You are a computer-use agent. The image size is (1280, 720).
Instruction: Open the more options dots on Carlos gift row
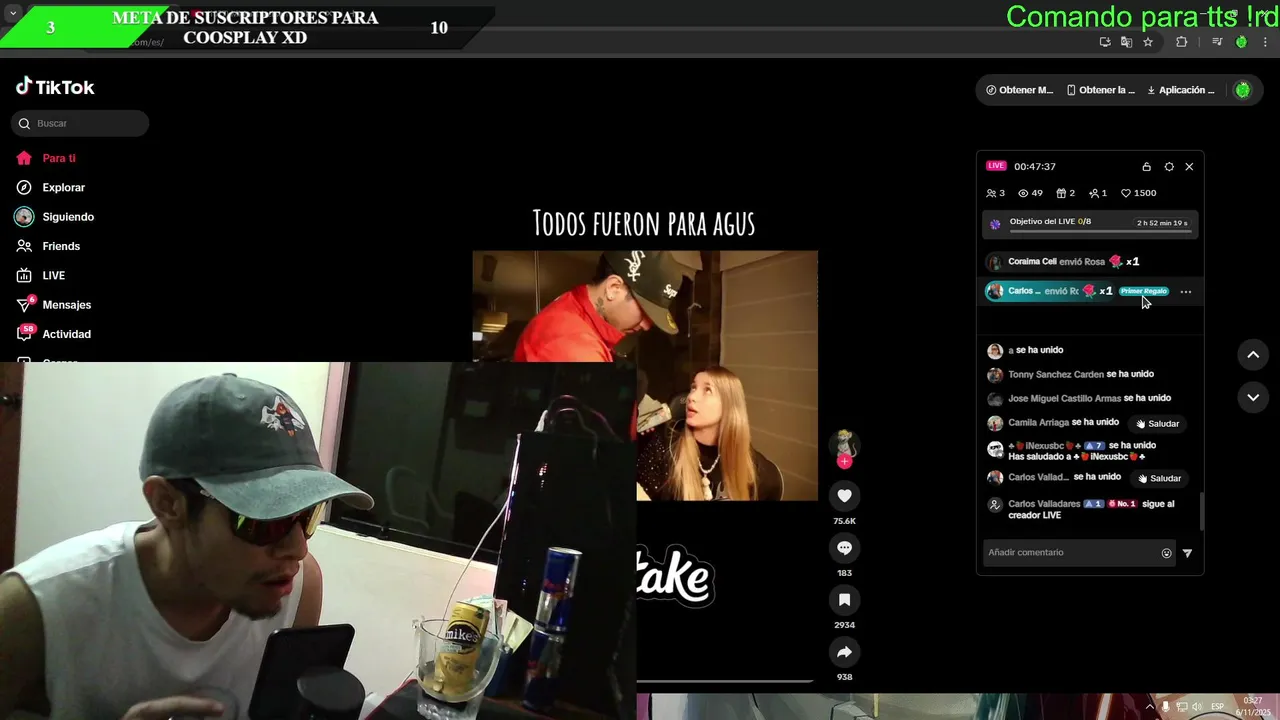[x=1186, y=292]
